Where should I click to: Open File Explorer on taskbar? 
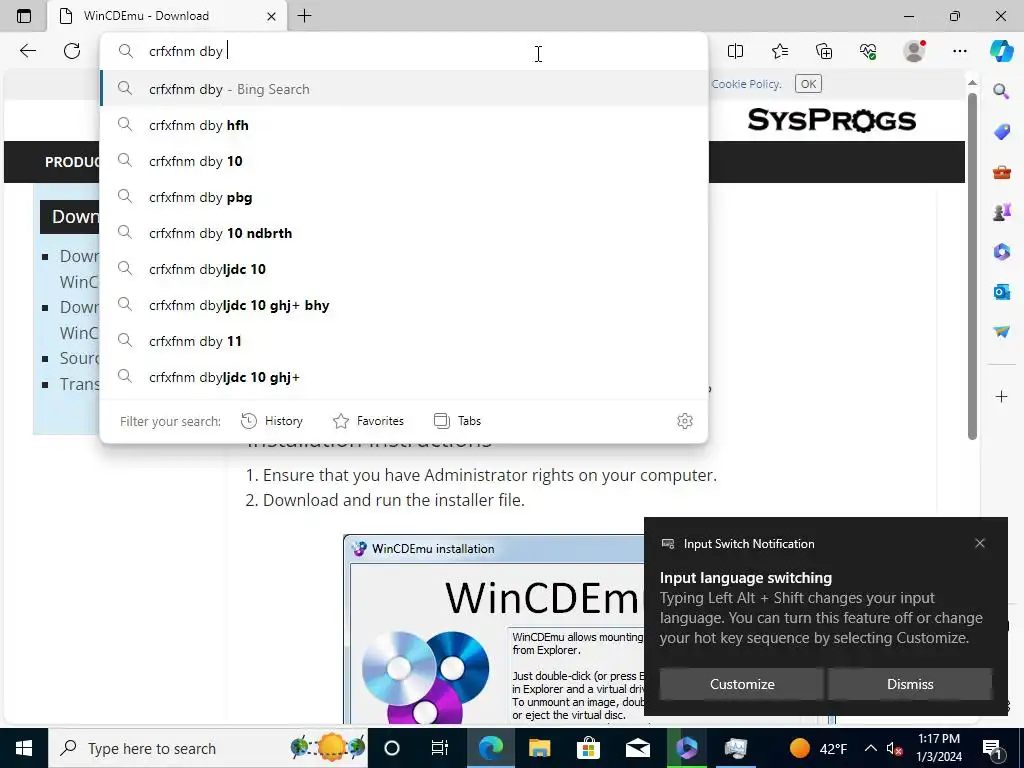click(539, 748)
